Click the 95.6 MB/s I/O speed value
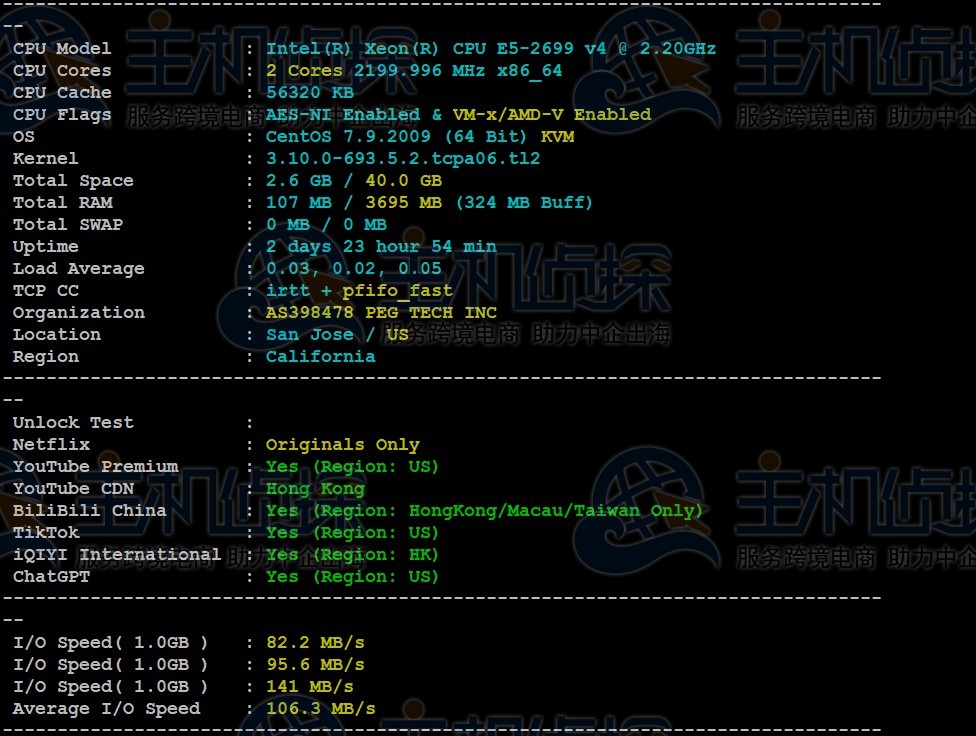 pos(315,665)
